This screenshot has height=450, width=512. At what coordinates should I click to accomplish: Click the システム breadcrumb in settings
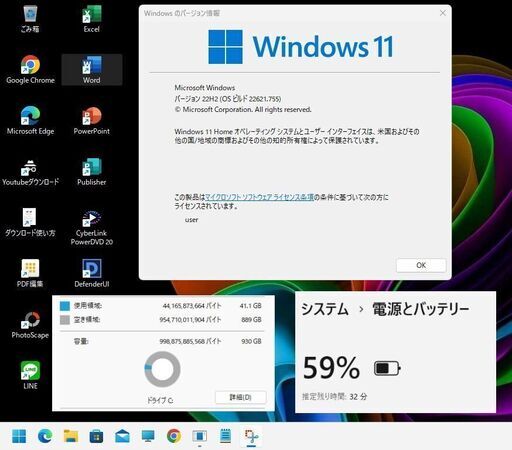pos(325,309)
